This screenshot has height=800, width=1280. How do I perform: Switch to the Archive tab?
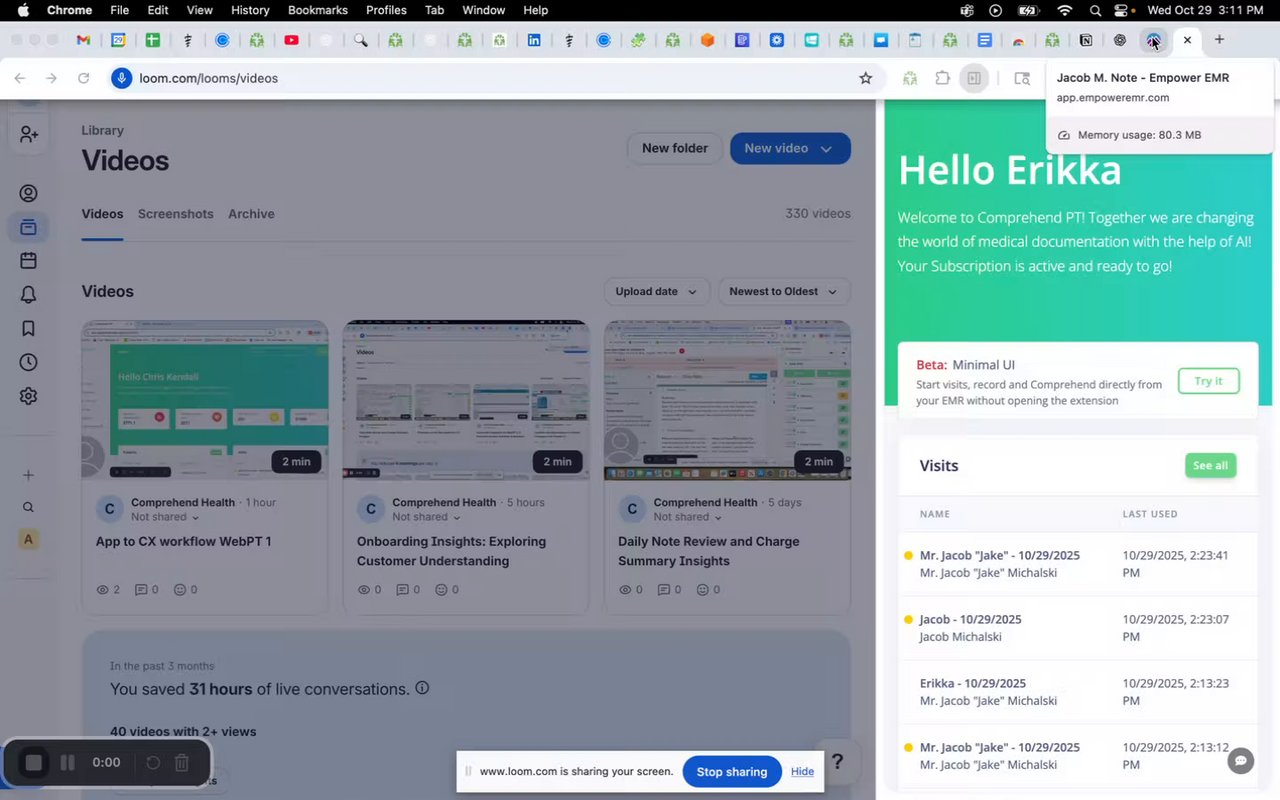coord(251,214)
